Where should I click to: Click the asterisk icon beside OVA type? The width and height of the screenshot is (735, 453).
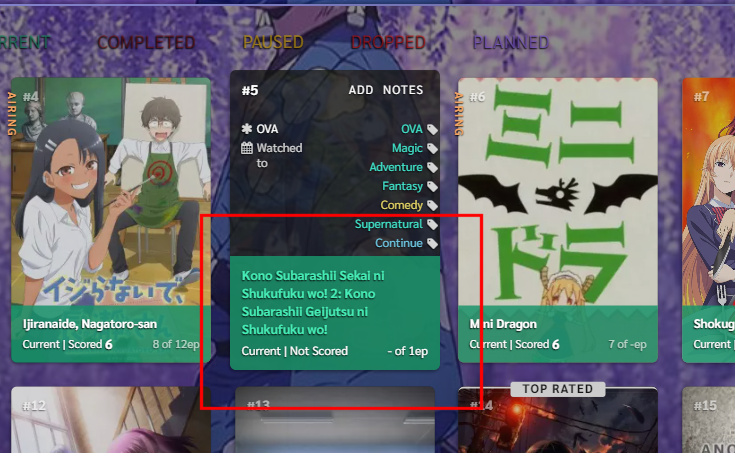point(247,128)
